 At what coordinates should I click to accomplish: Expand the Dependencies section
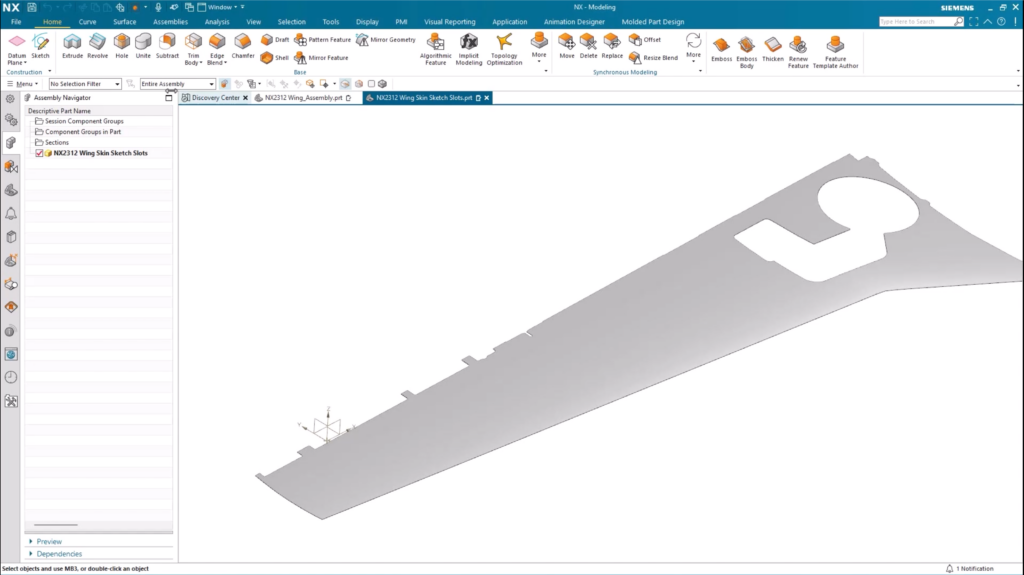coord(59,553)
